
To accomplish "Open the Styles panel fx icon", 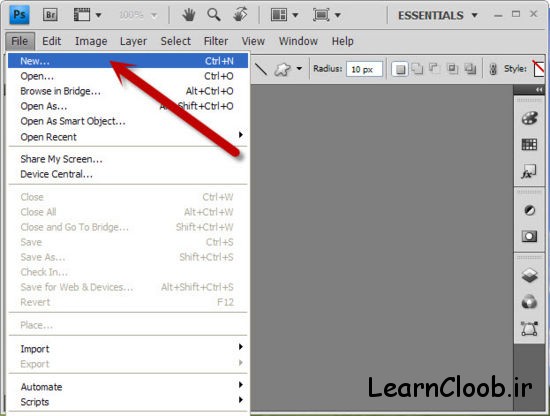I will (529, 172).
